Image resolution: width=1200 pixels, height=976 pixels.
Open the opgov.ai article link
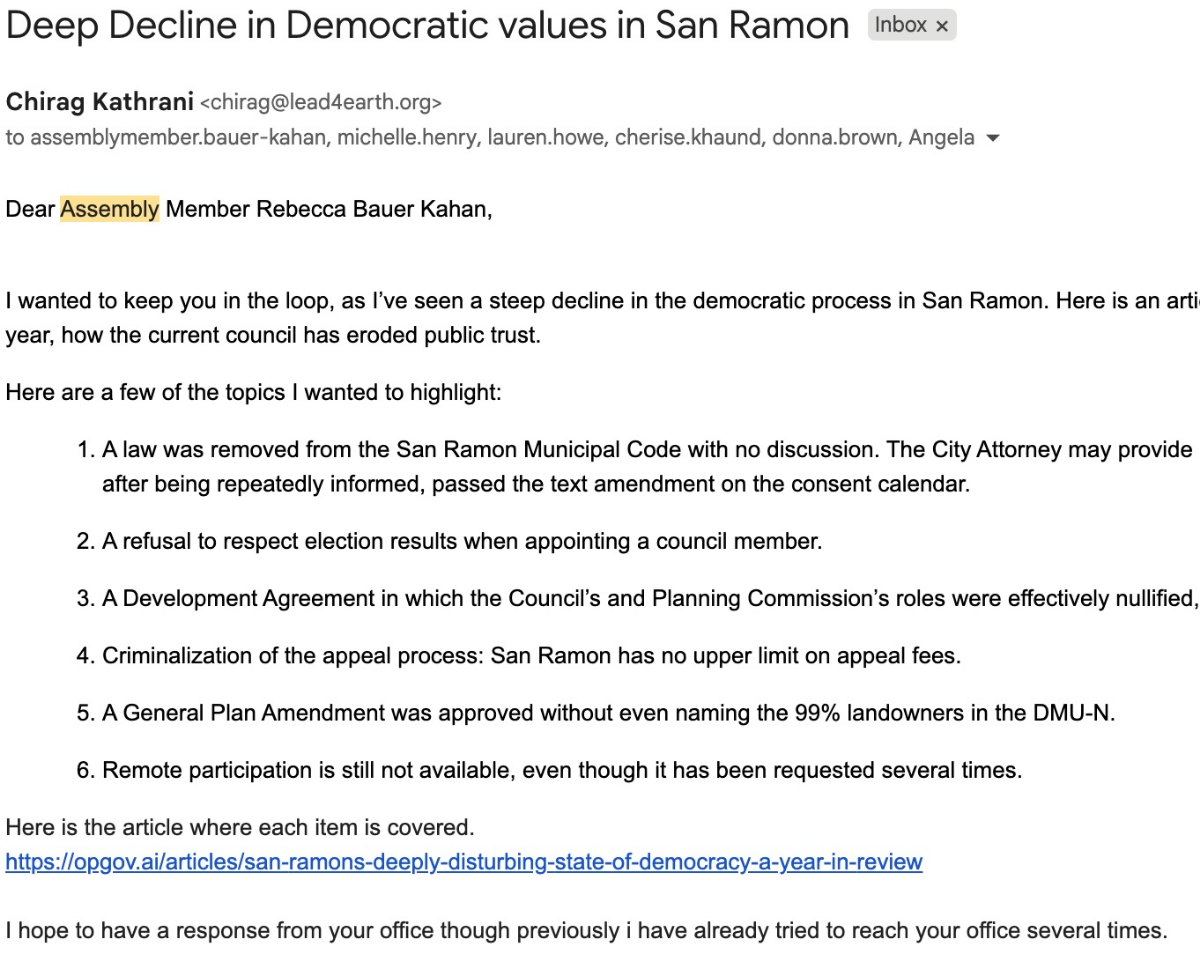464,861
